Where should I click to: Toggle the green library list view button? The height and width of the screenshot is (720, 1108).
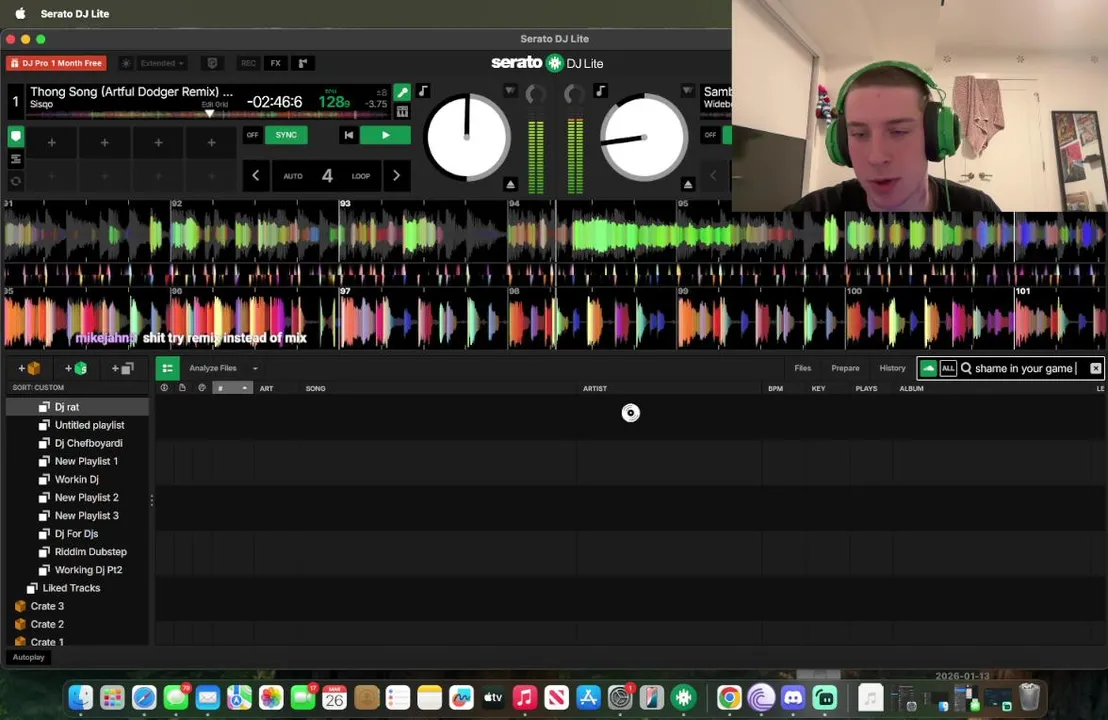(x=167, y=368)
